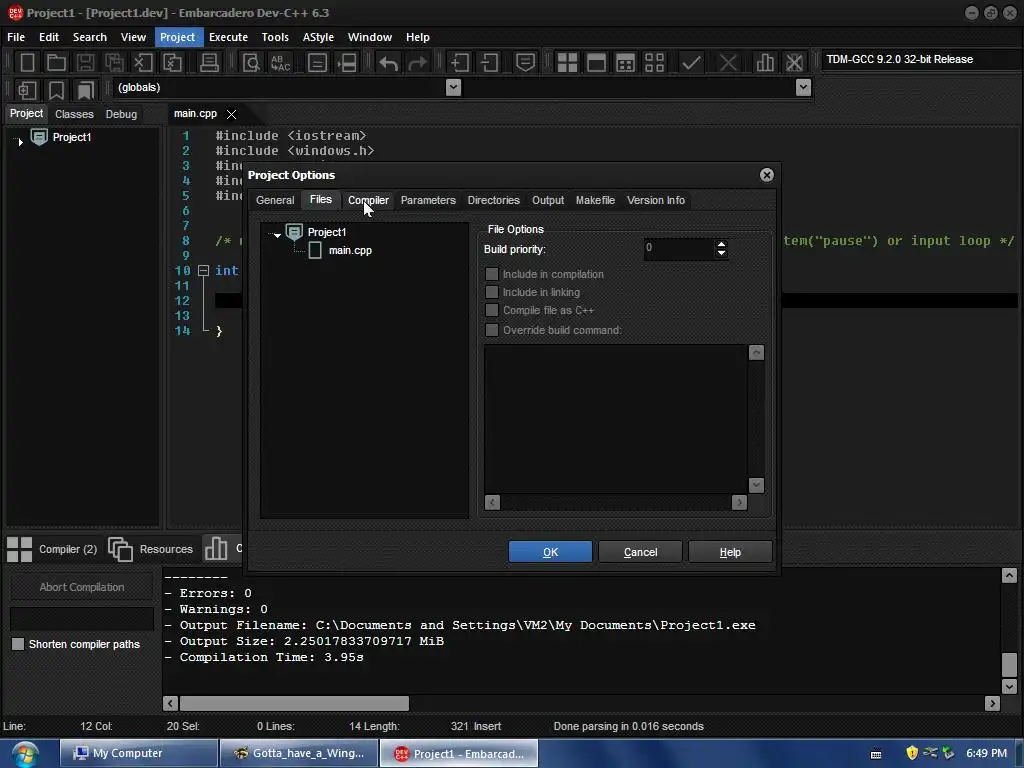This screenshot has width=1024, height=768.
Task: Close the main.cpp editor tab
Action: click(x=231, y=114)
